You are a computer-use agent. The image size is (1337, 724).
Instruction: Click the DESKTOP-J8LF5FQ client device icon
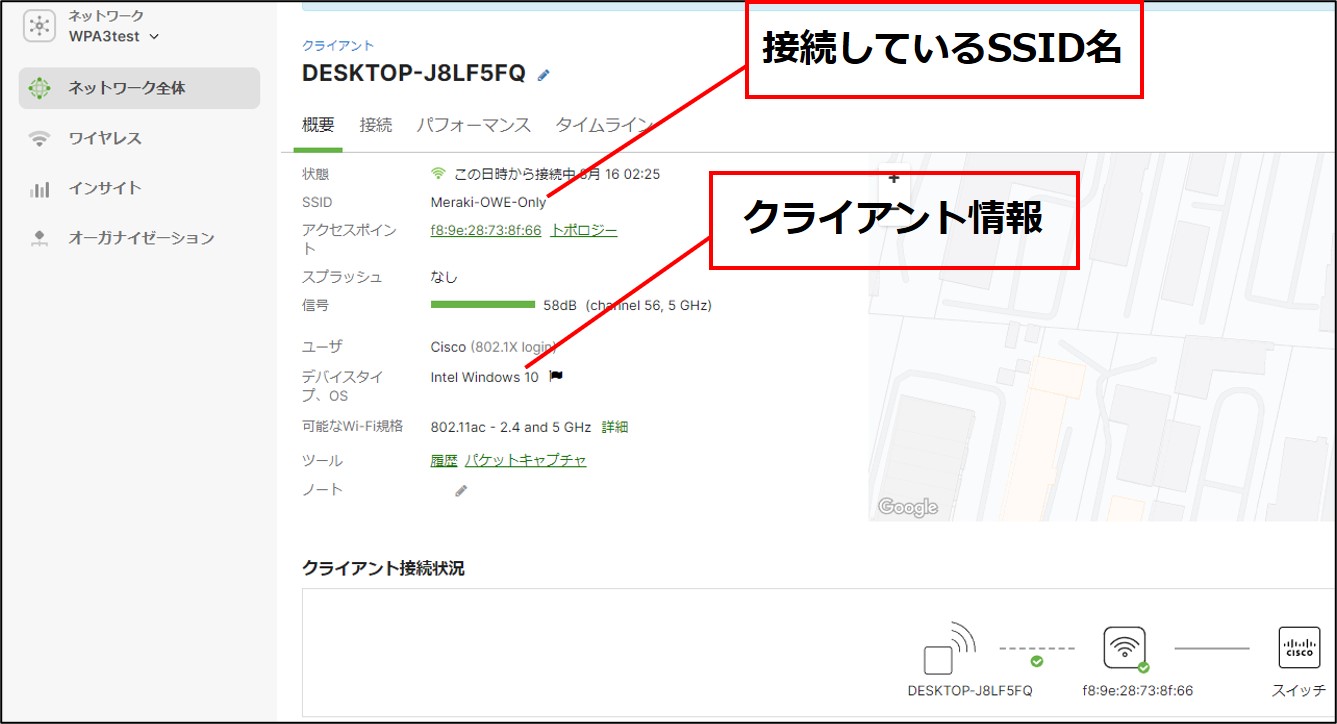[949, 647]
